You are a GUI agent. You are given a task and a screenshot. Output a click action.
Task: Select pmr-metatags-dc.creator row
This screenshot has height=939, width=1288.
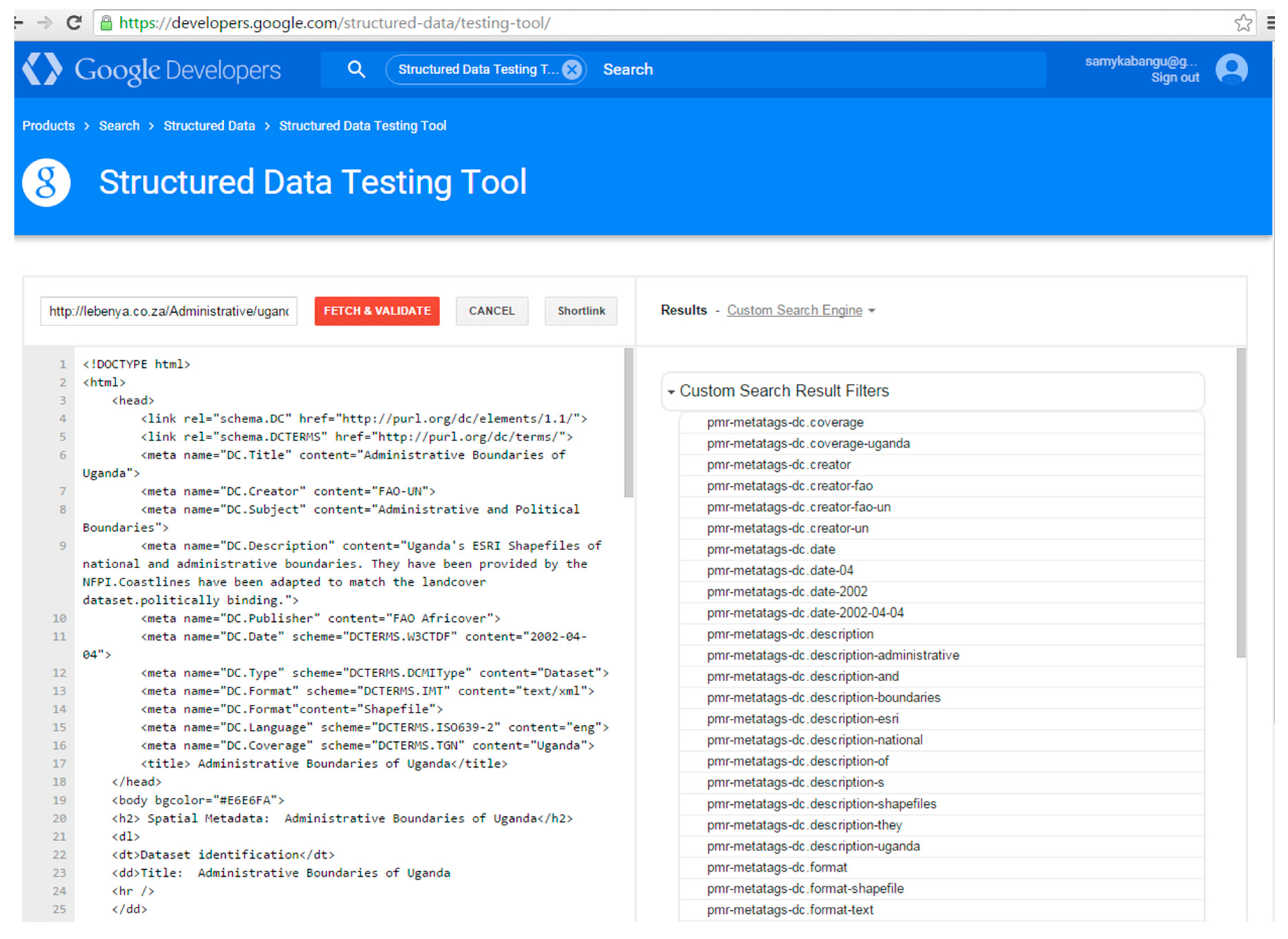[941, 465]
